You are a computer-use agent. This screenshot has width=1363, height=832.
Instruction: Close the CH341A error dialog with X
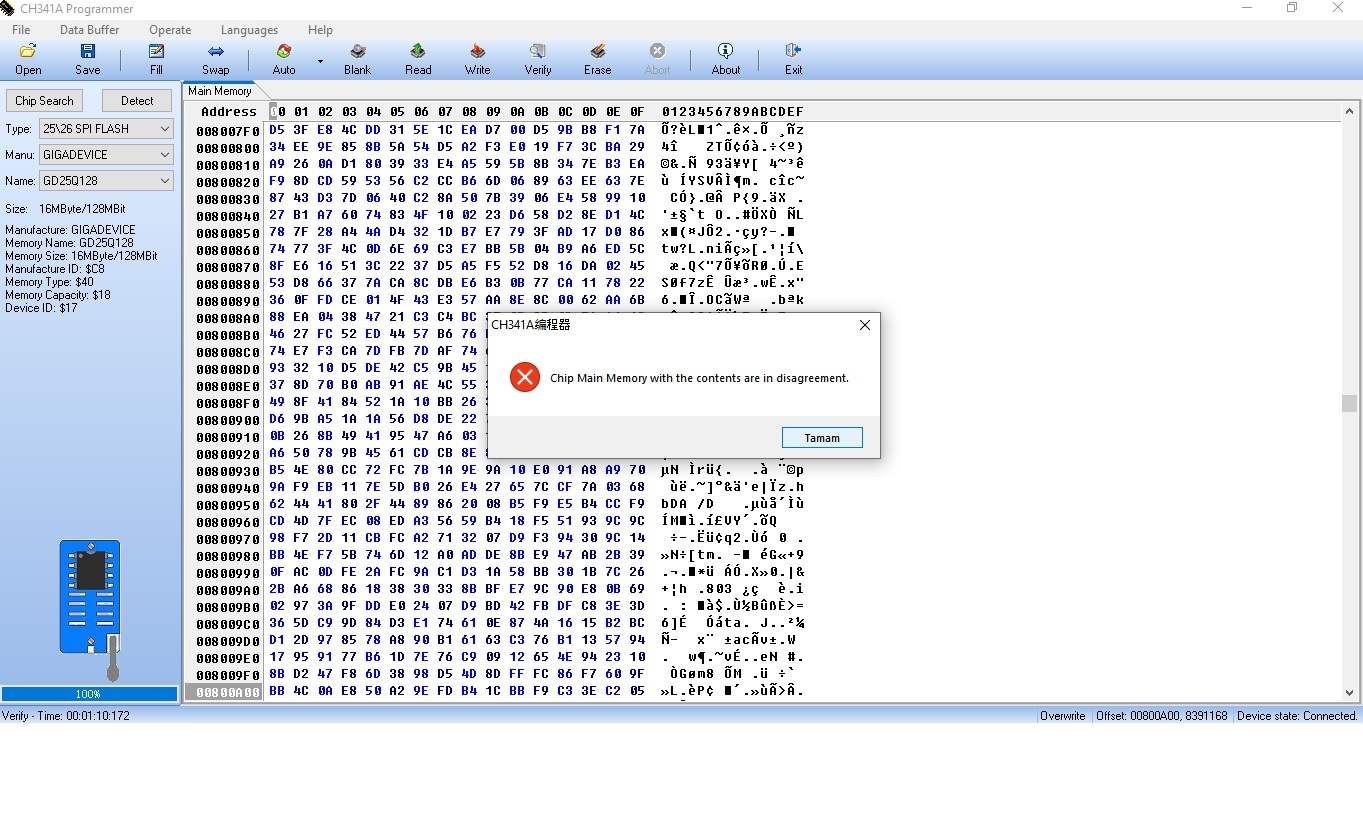coord(865,325)
